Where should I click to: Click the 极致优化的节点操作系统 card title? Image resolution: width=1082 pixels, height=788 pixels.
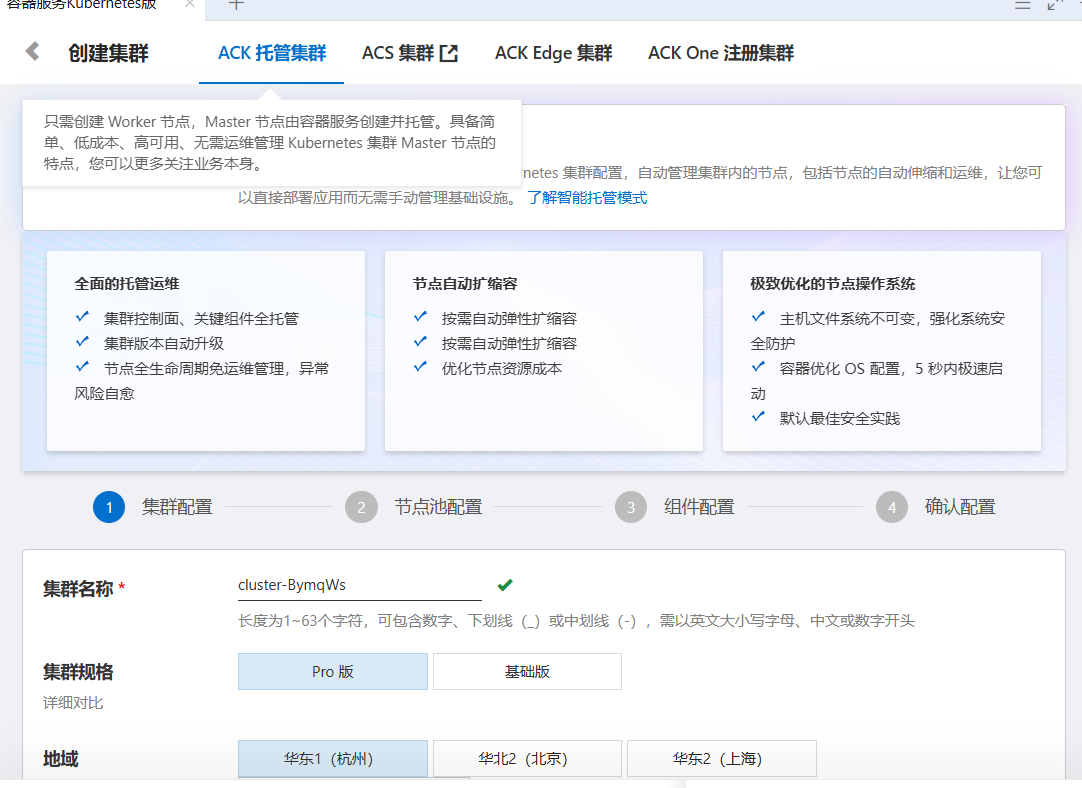pos(833,284)
